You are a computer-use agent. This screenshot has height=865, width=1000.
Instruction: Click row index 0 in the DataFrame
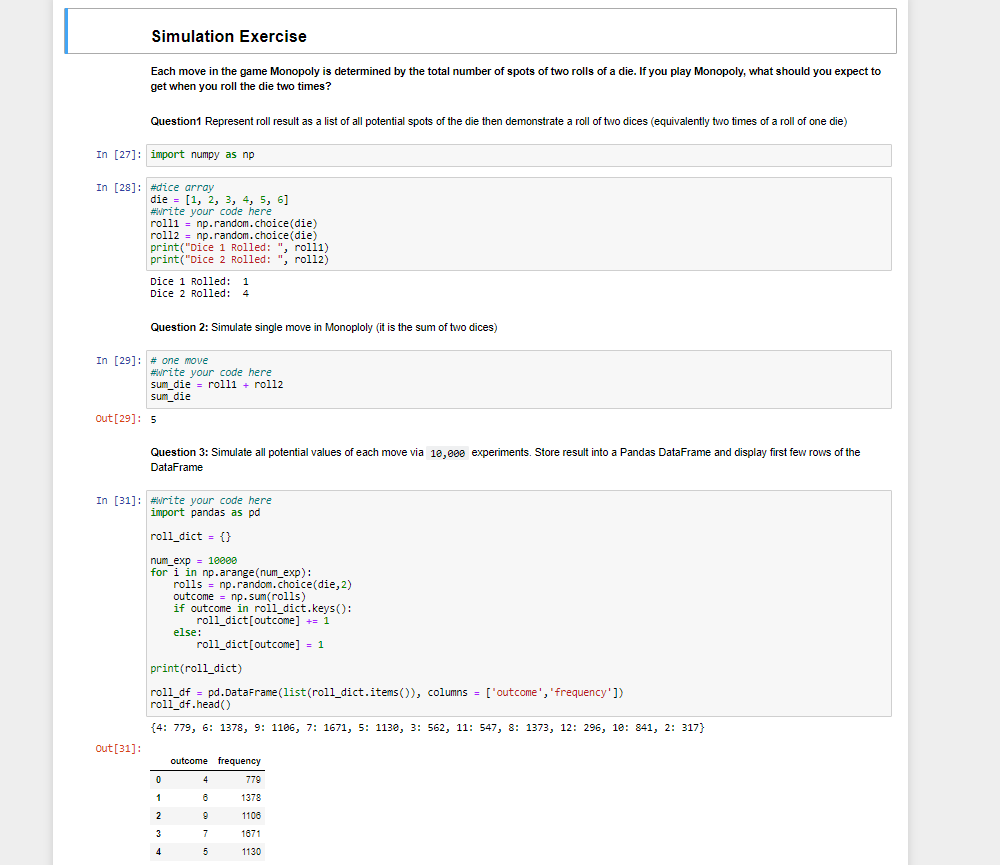(158, 780)
